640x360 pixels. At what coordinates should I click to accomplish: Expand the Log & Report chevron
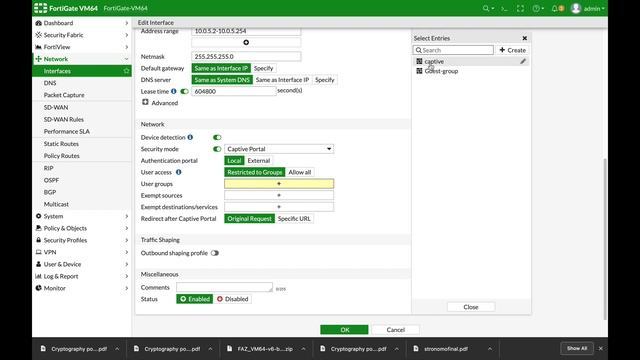(127, 276)
